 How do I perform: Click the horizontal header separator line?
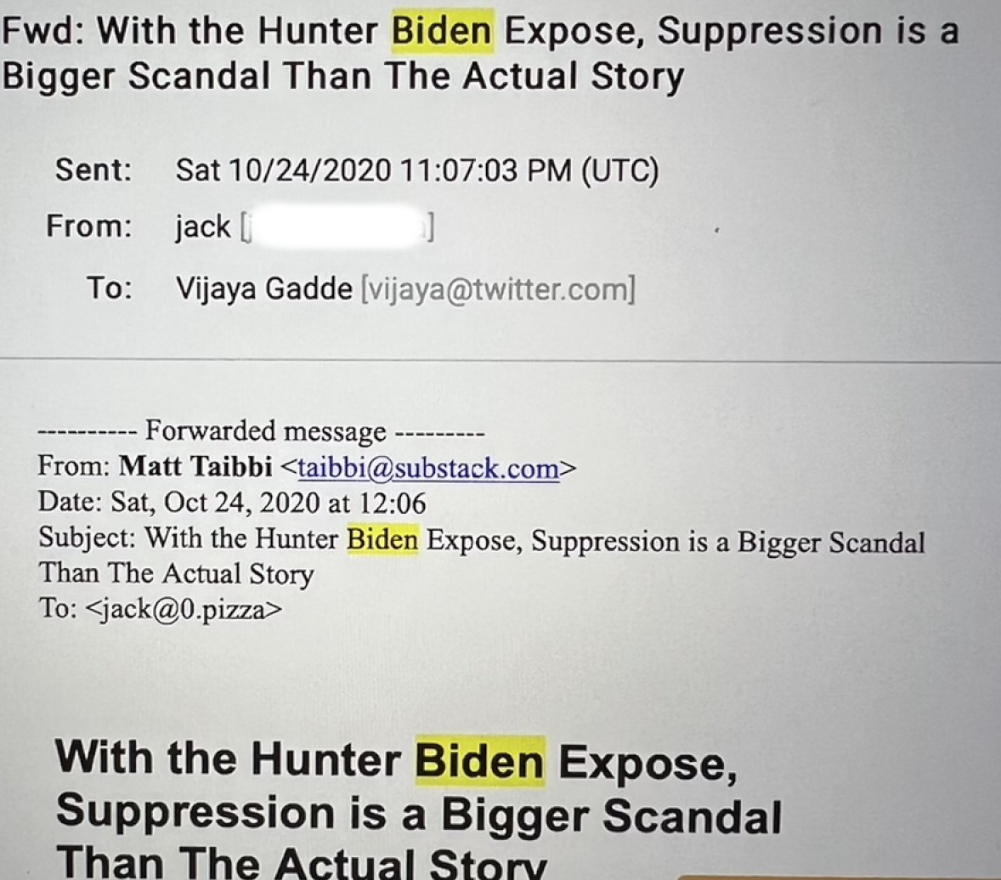500,361
